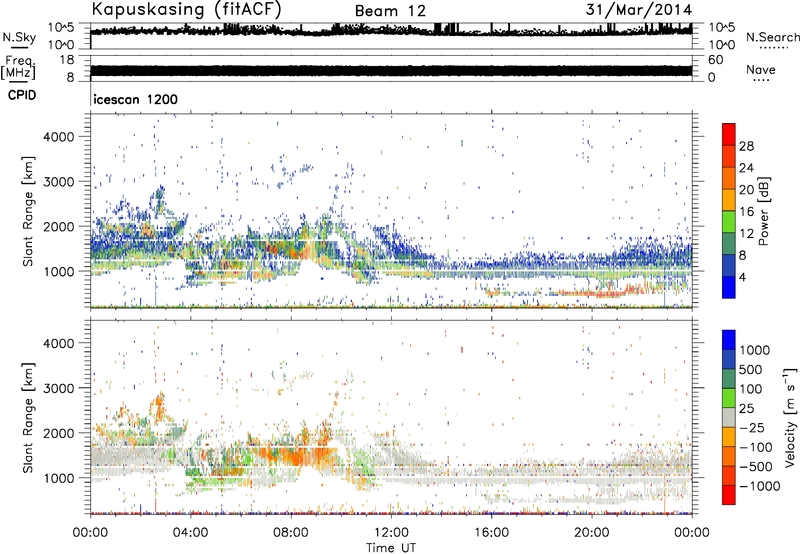This screenshot has height=554, width=800.
Task: Click the 'Nave' legend label
Action: click(x=761, y=70)
